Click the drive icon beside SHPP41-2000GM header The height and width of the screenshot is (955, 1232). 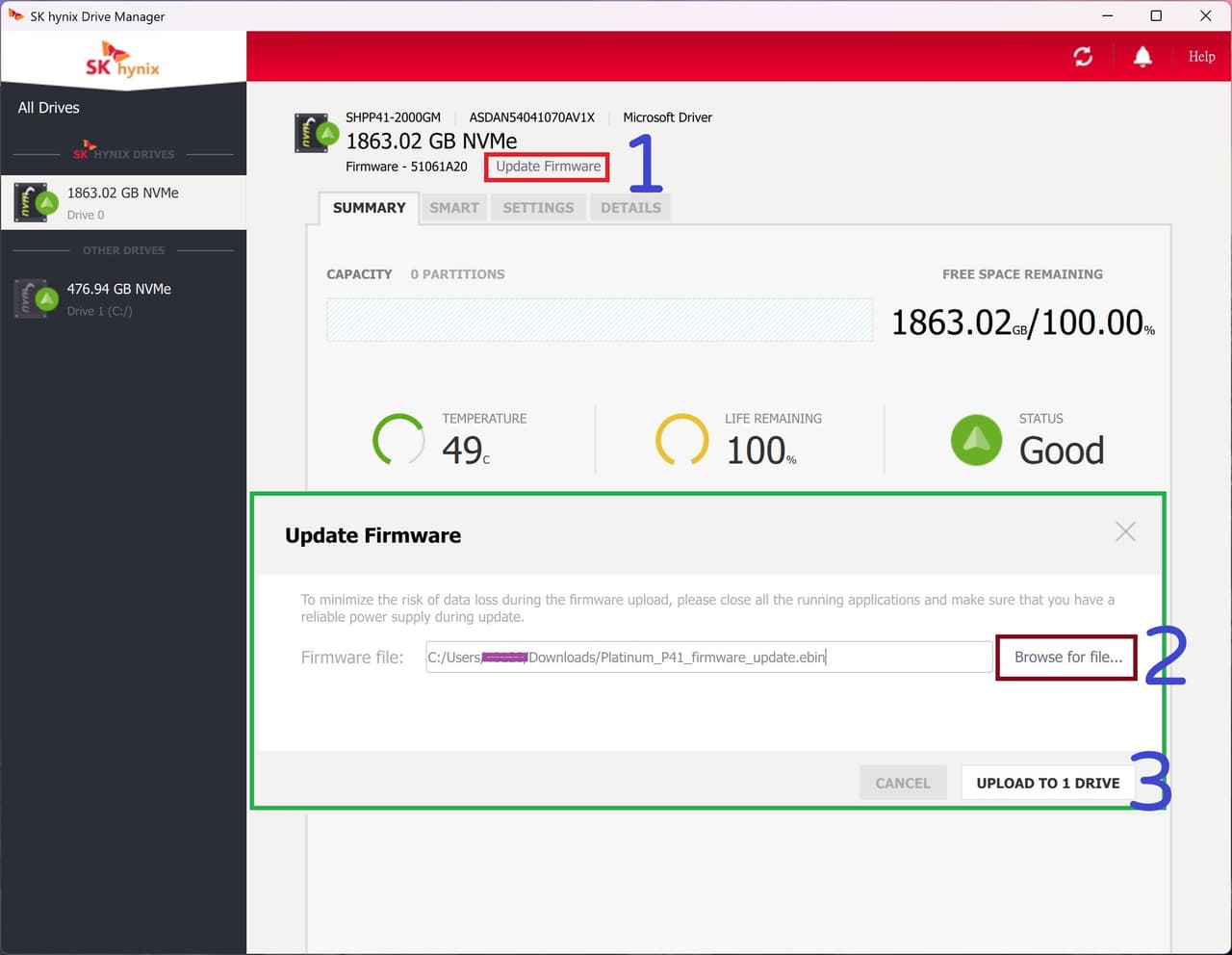click(x=317, y=133)
